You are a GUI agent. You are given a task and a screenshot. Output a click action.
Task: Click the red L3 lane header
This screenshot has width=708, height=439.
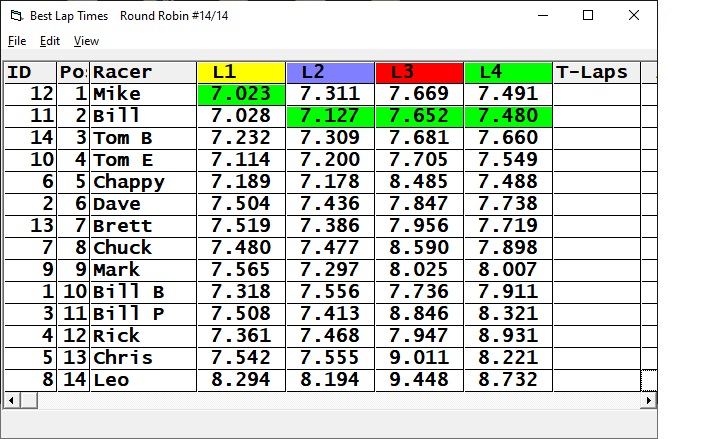419,72
